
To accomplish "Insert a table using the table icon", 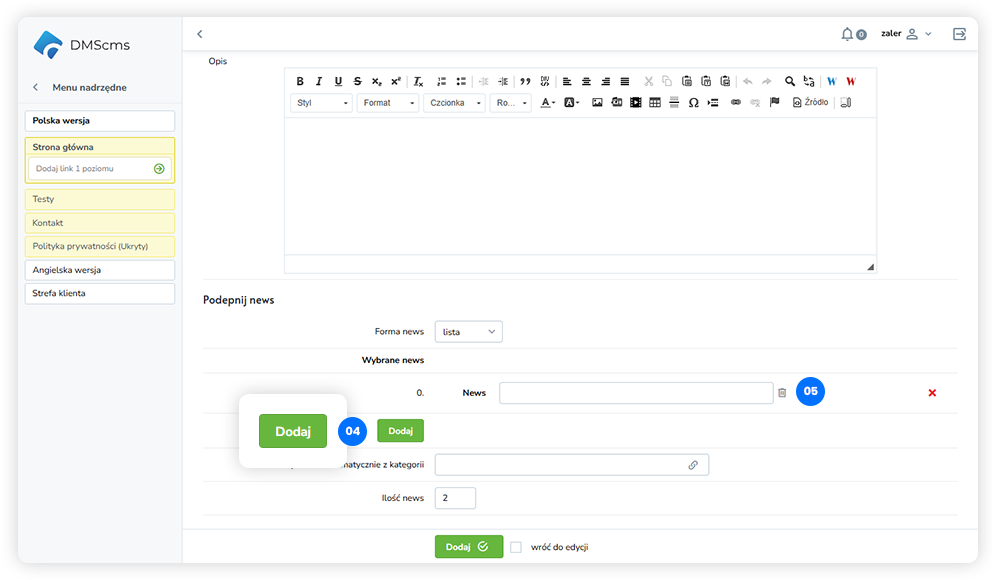I will 655,103.
